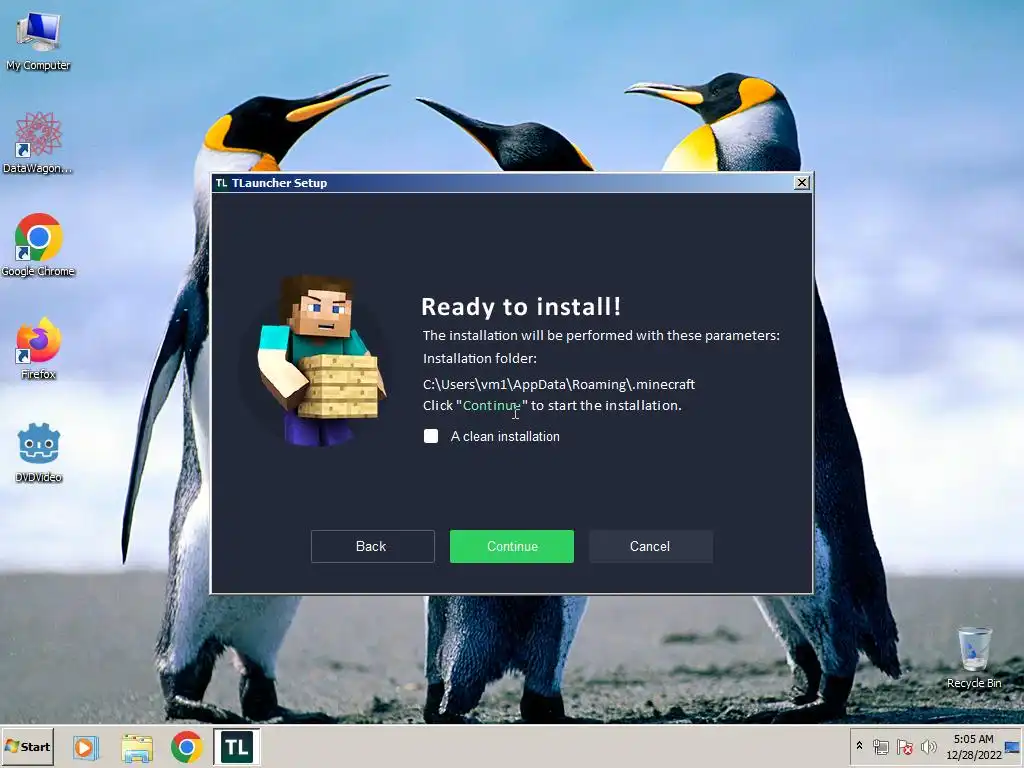Viewport: 1024px width, 768px height.
Task: Click the A clean installation label
Action: tap(505, 436)
